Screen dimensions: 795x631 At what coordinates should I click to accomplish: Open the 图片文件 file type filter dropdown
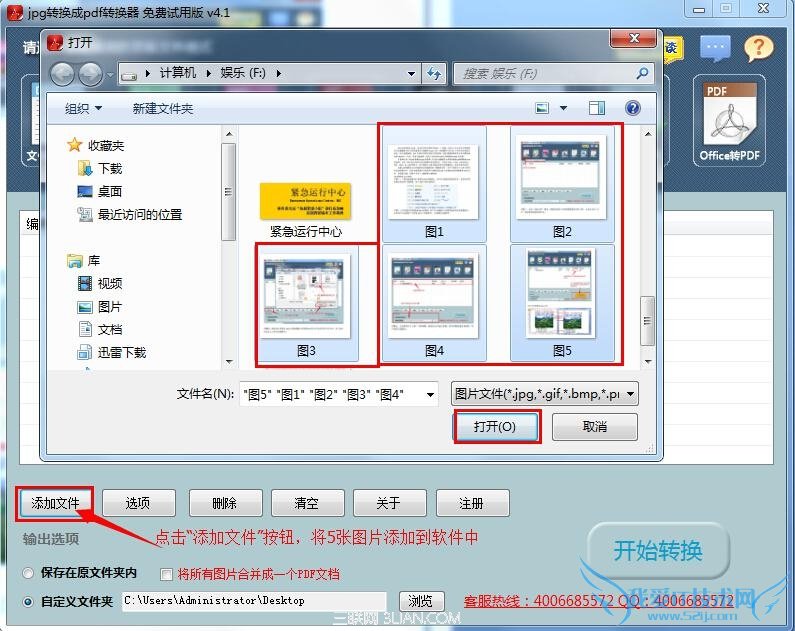click(545, 394)
